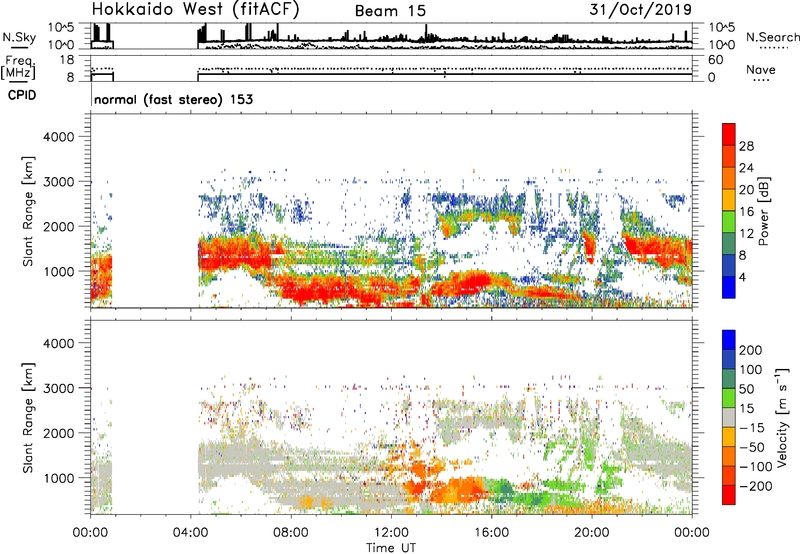Click '3000' on velocity panel range axis
Viewport: 800px width, 554px height.
(58, 388)
